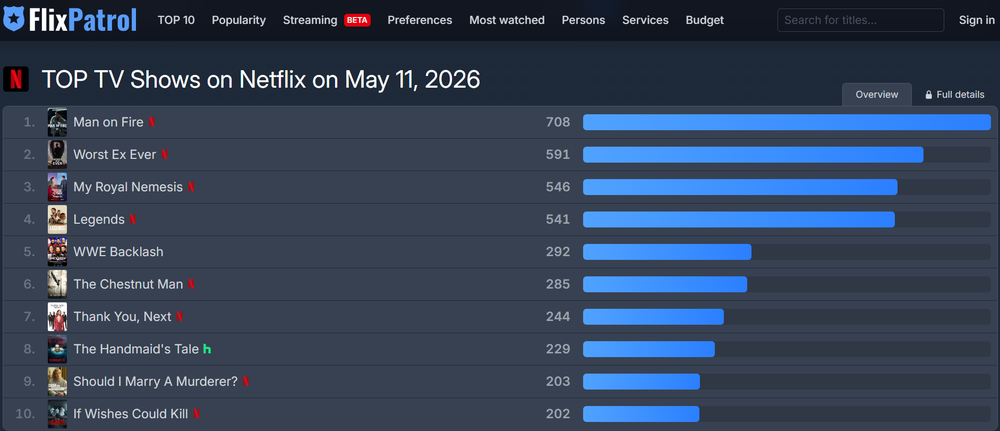Open the WWE Backlash title link
This screenshot has height=431, width=1000.
119,252
